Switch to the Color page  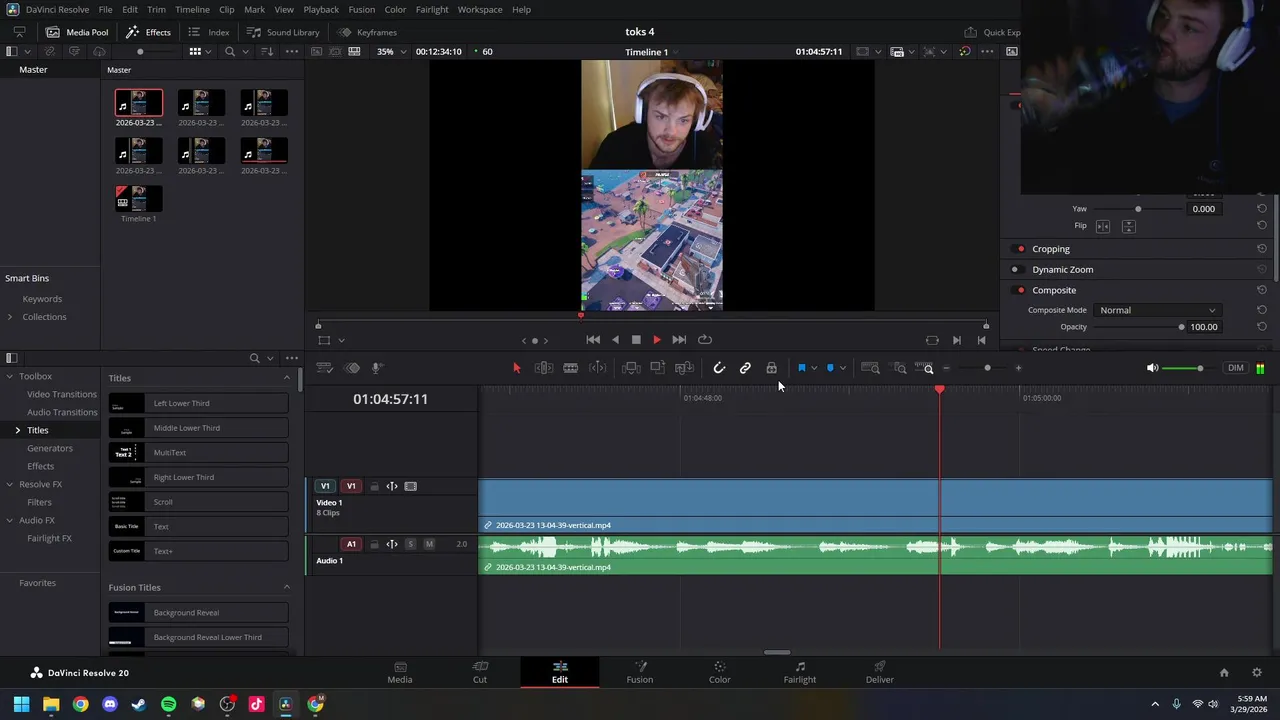point(720,672)
